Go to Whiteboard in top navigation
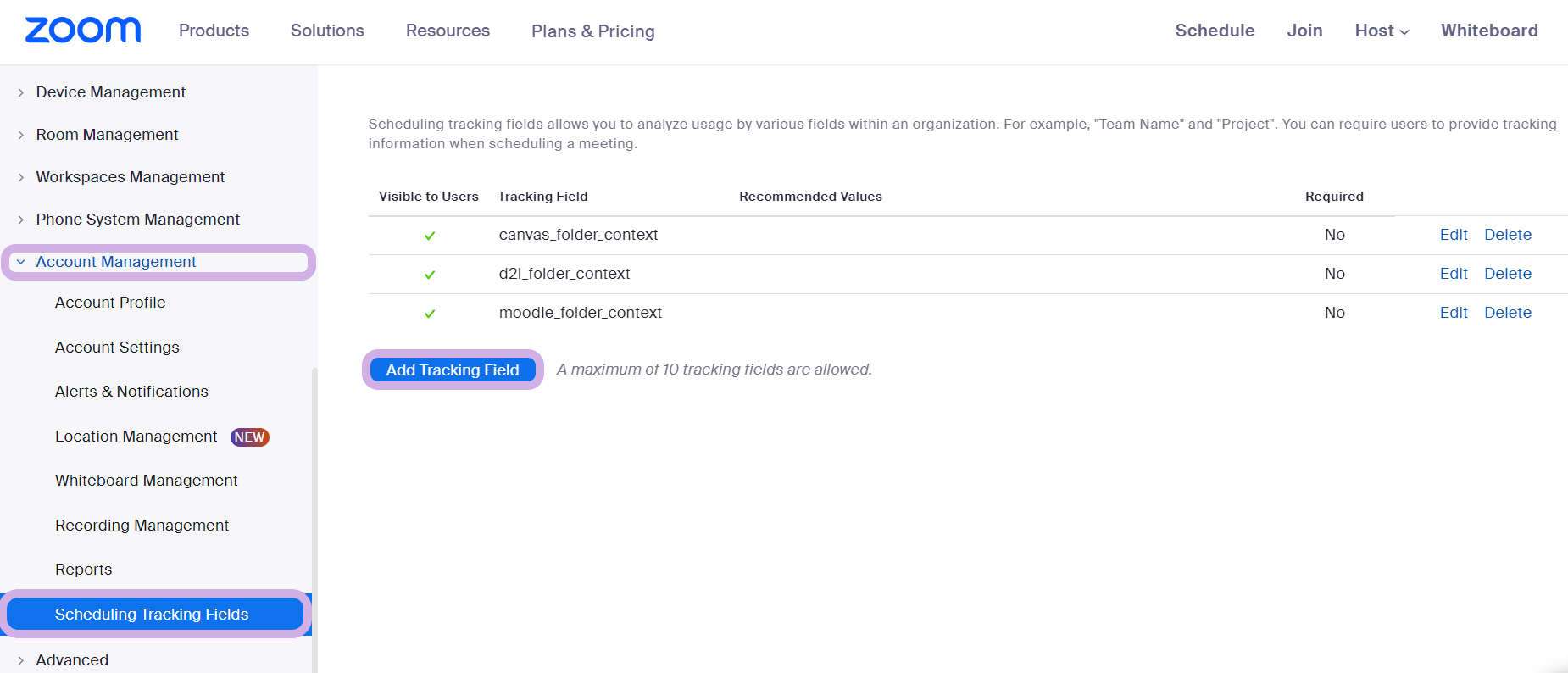This screenshot has width=1568, height=673. click(x=1488, y=31)
